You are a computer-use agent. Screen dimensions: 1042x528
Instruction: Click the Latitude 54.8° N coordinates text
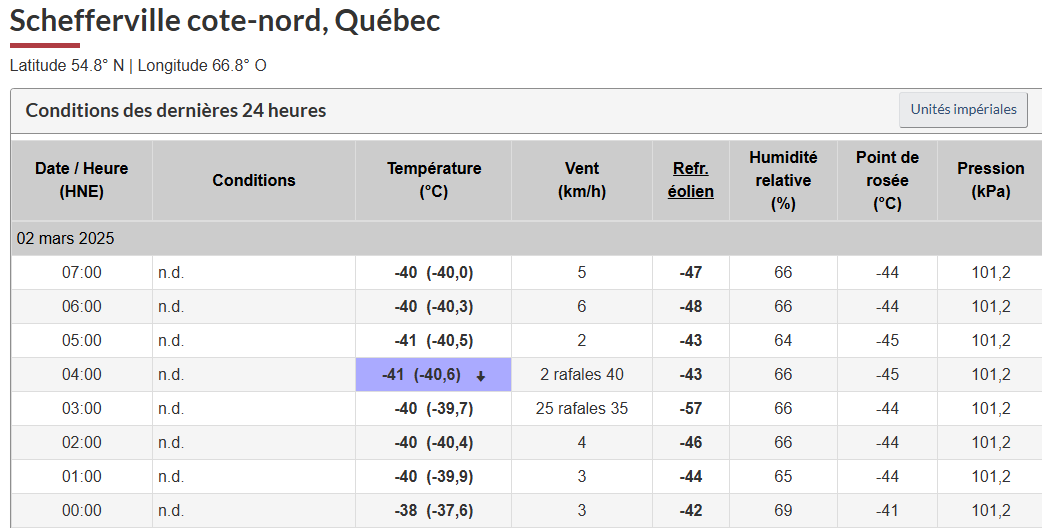tap(67, 66)
